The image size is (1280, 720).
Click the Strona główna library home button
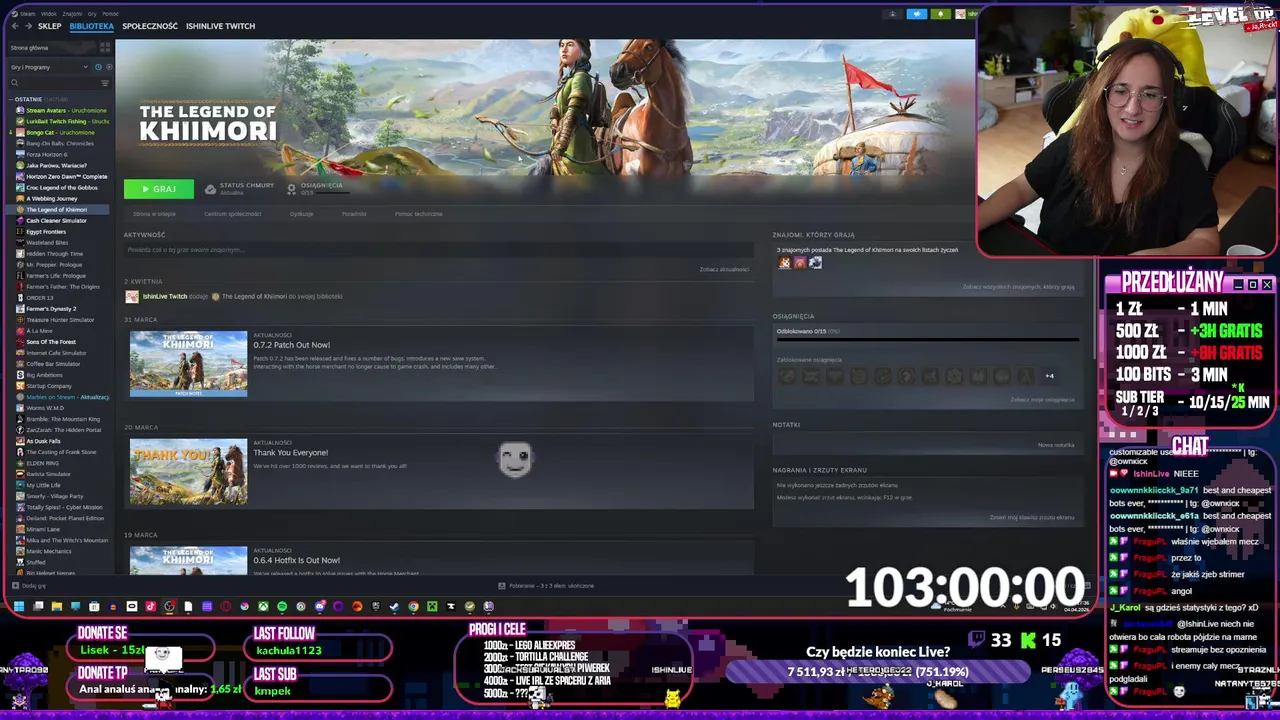50,48
